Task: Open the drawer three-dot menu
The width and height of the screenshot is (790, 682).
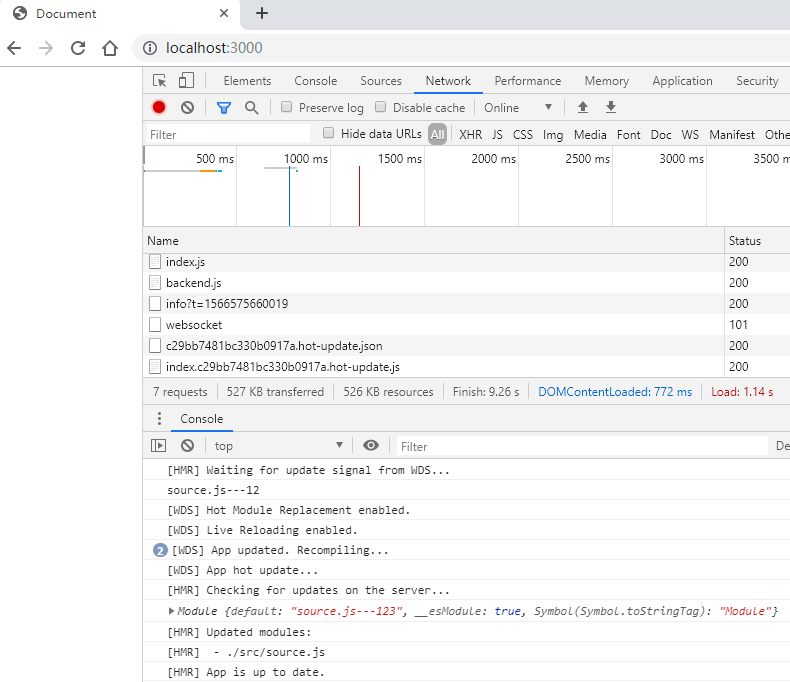Action: [x=159, y=419]
